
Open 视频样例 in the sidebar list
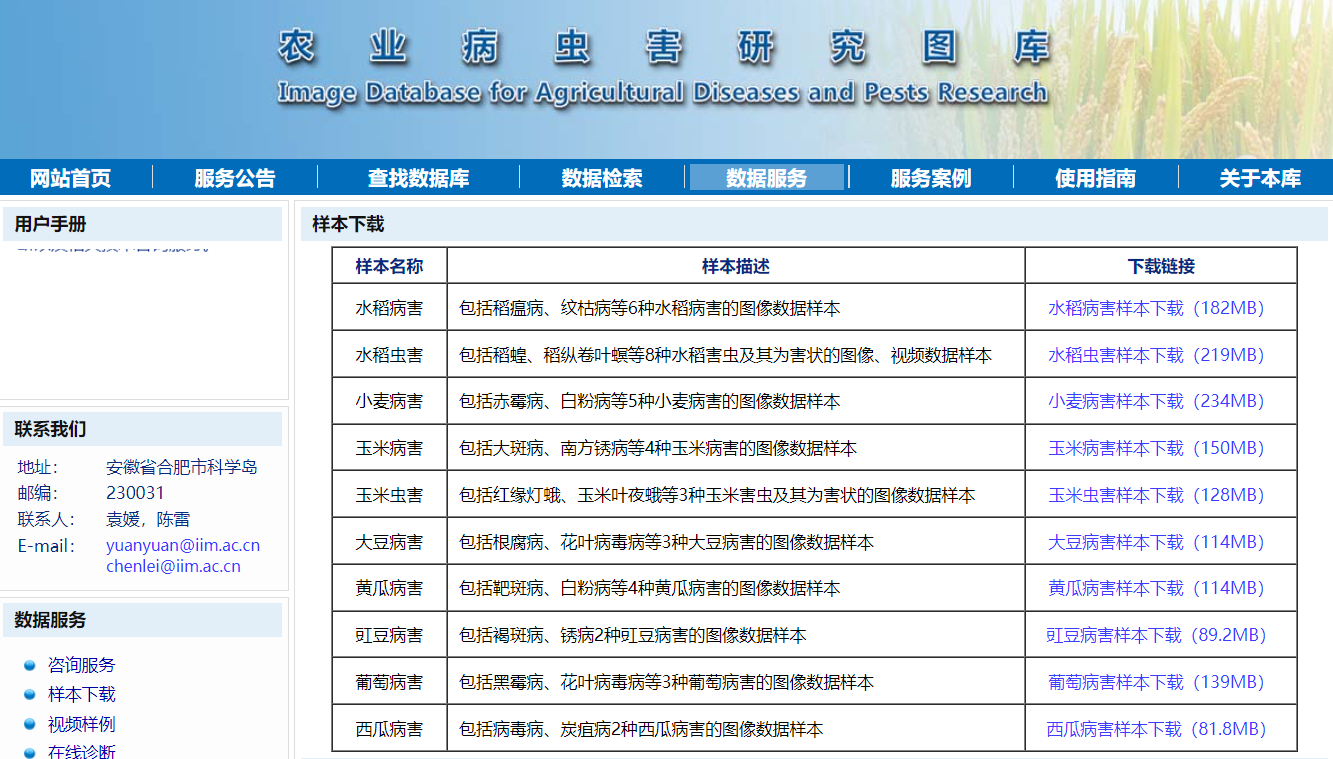pos(82,724)
